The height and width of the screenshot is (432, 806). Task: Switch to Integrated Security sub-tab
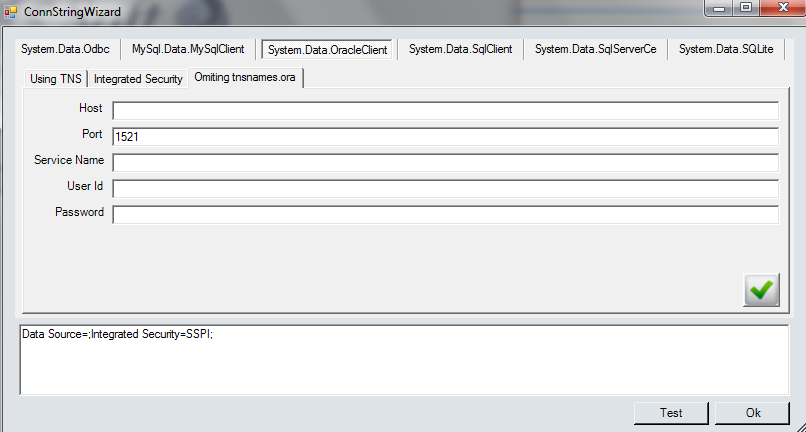(138, 79)
